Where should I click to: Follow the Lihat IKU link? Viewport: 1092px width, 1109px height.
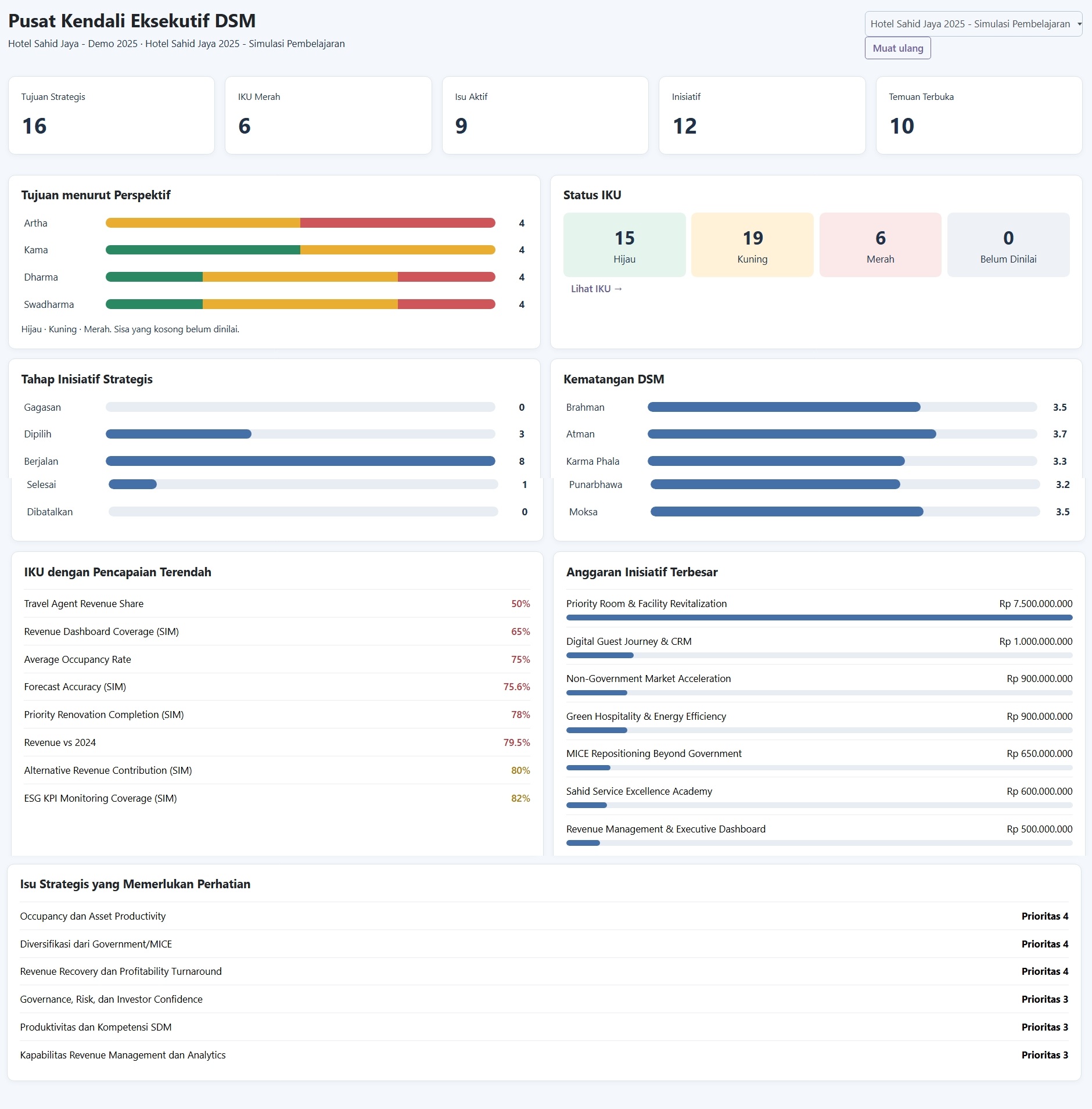[597, 289]
